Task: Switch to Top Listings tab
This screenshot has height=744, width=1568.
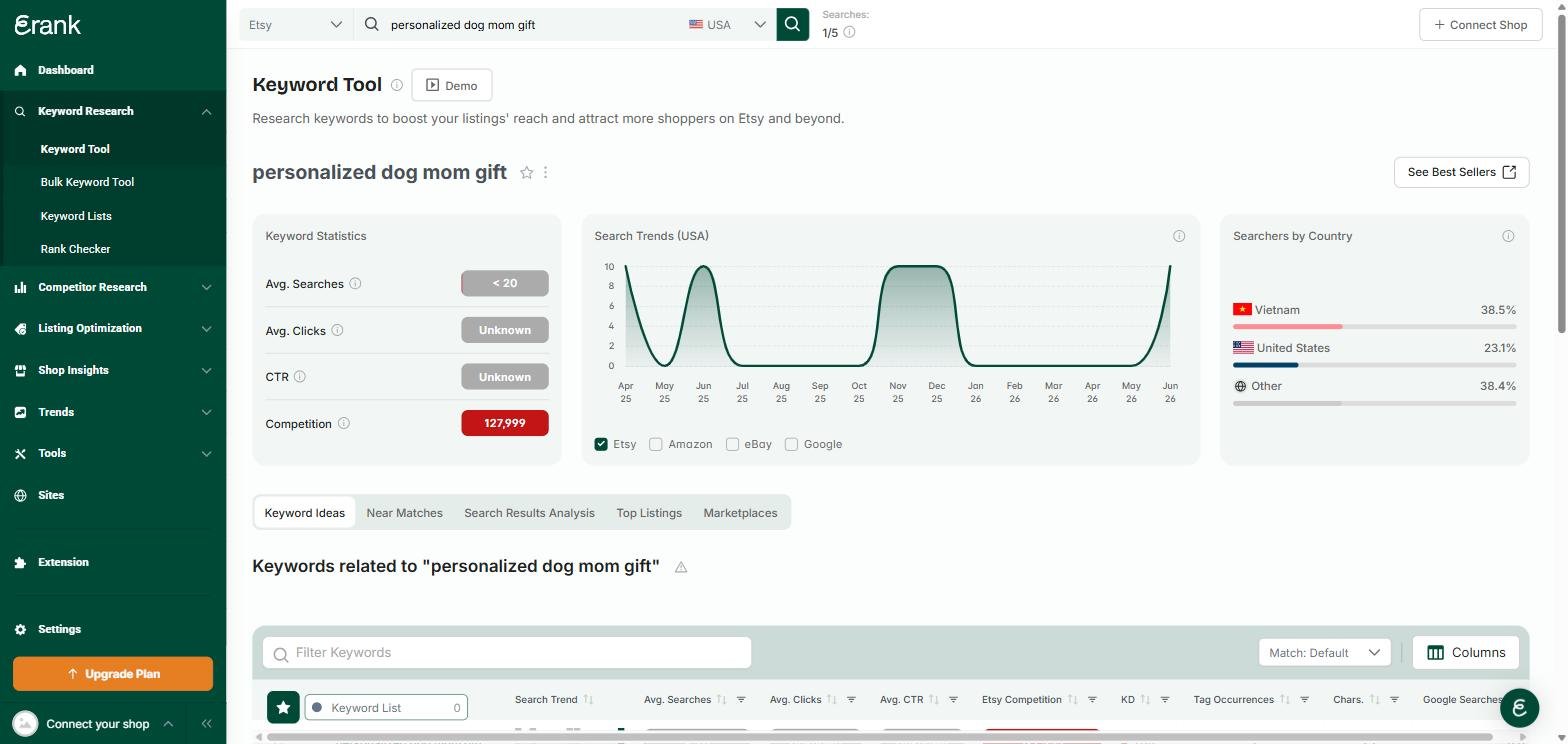Action: click(649, 513)
